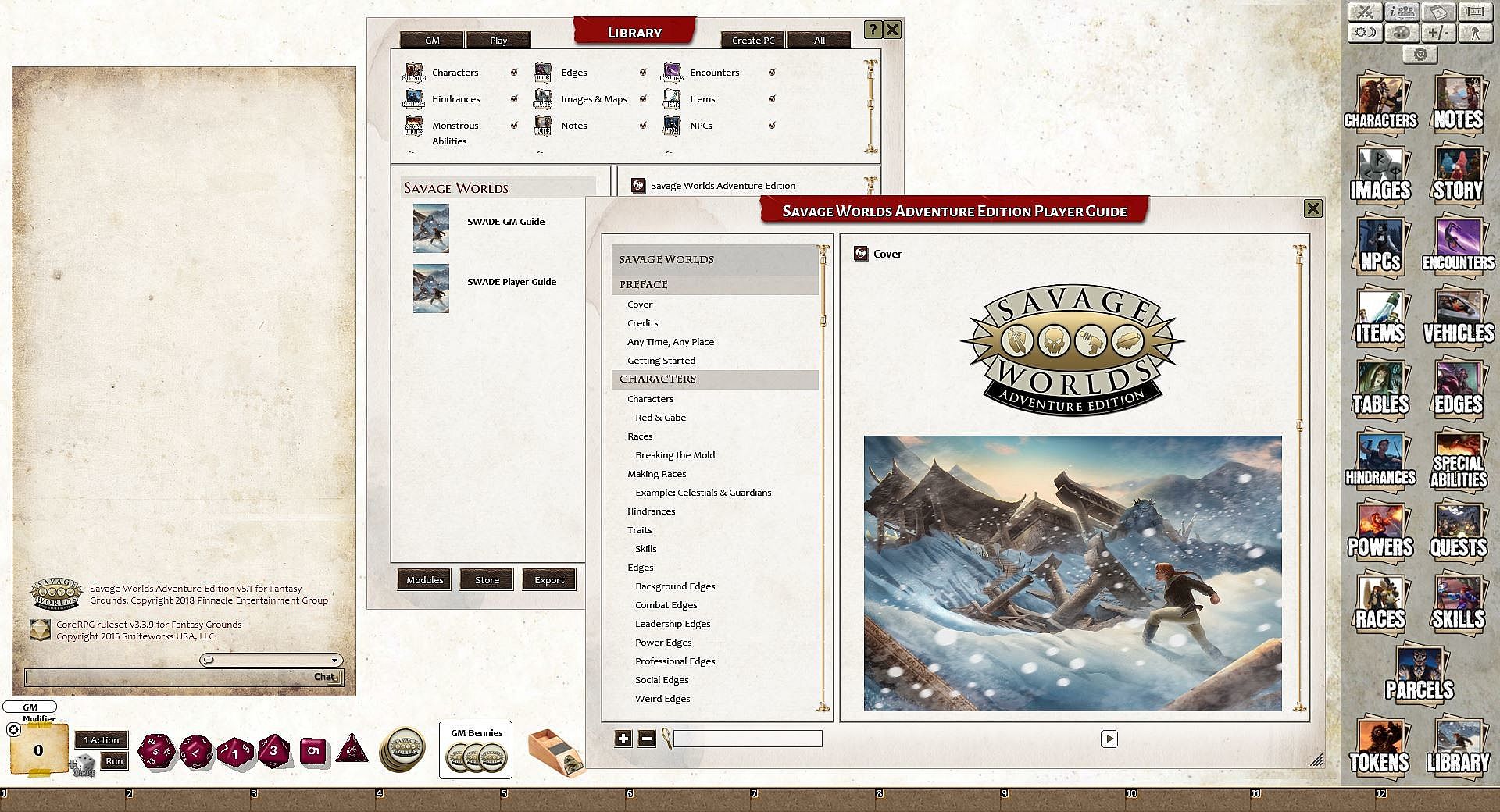Open the Powers sidebar icon
The height and width of the screenshot is (812, 1500).
(x=1380, y=531)
